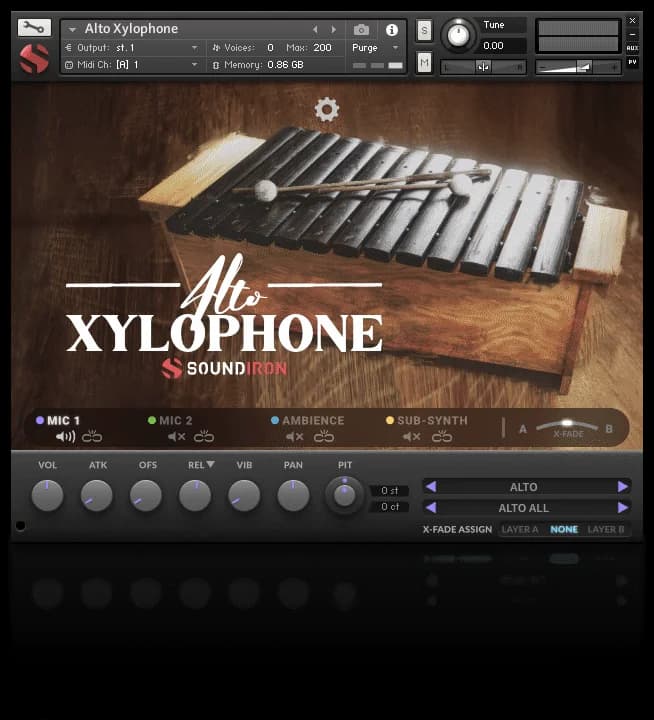Go to previous instrument with left arrow
The height and width of the screenshot is (720, 654).
[x=315, y=30]
